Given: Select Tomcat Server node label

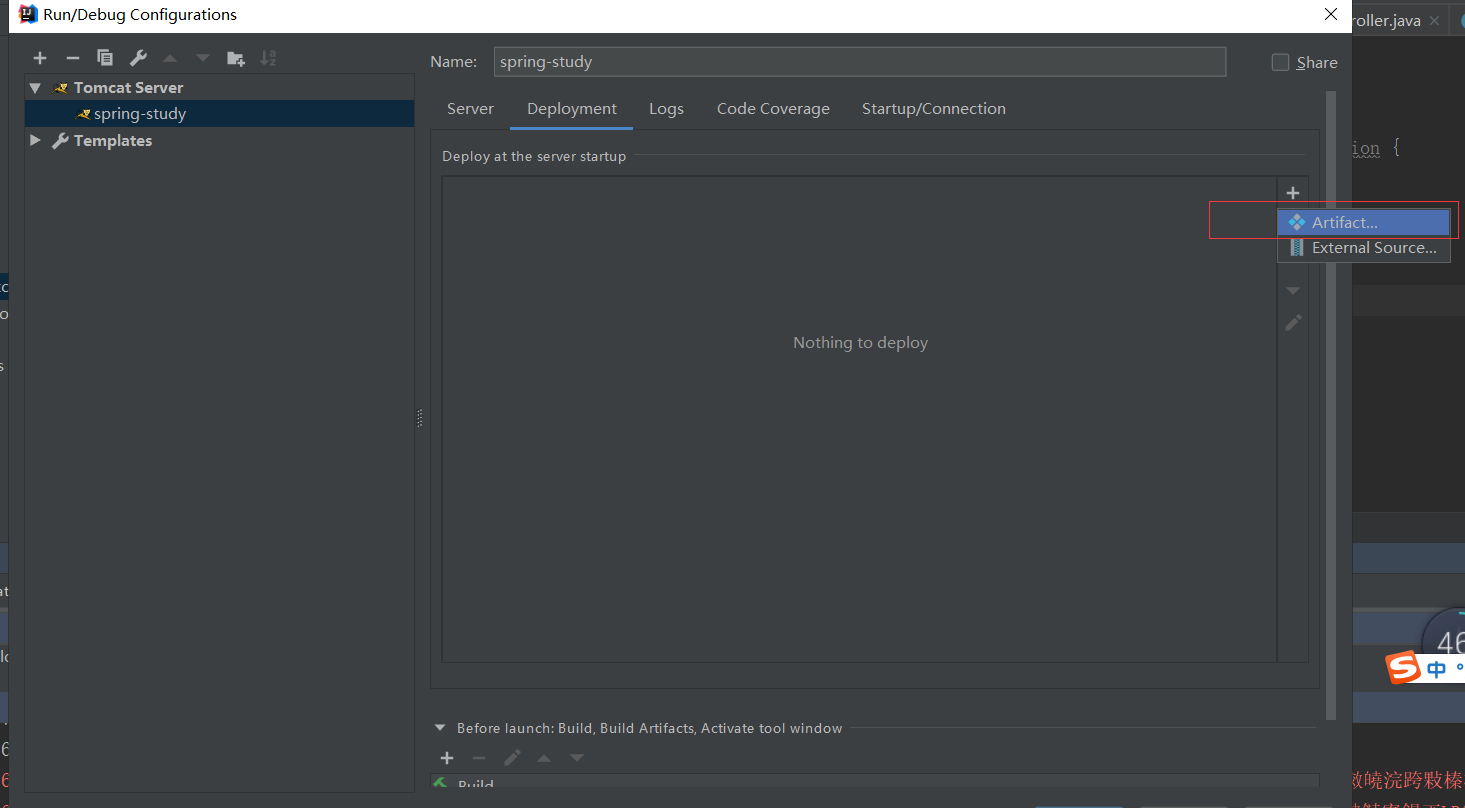Looking at the screenshot, I should click(128, 88).
